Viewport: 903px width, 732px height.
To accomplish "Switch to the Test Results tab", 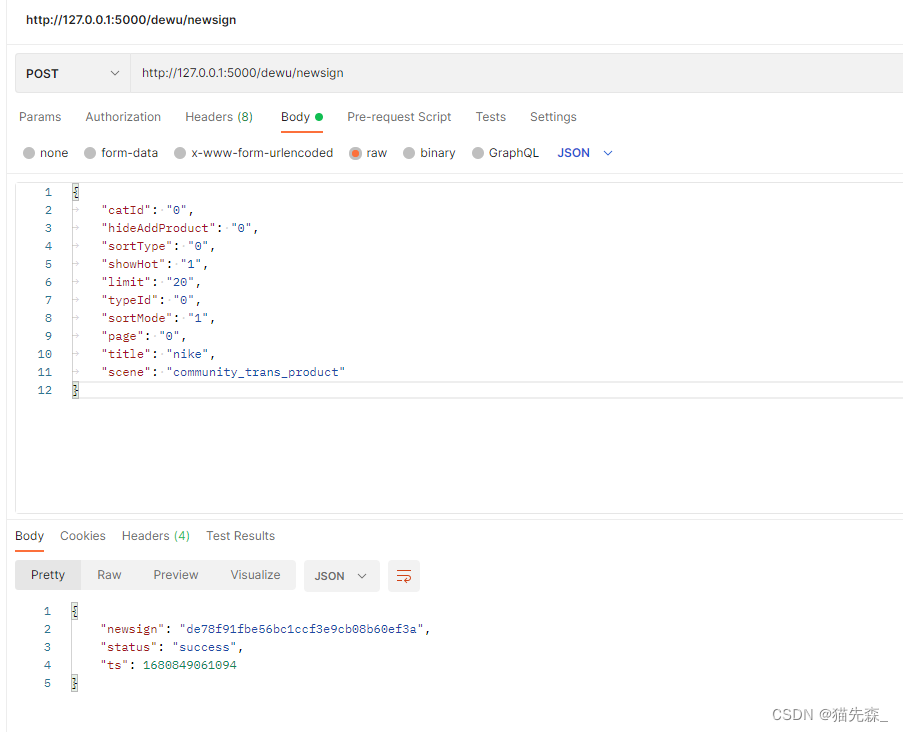I will [x=240, y=536].
